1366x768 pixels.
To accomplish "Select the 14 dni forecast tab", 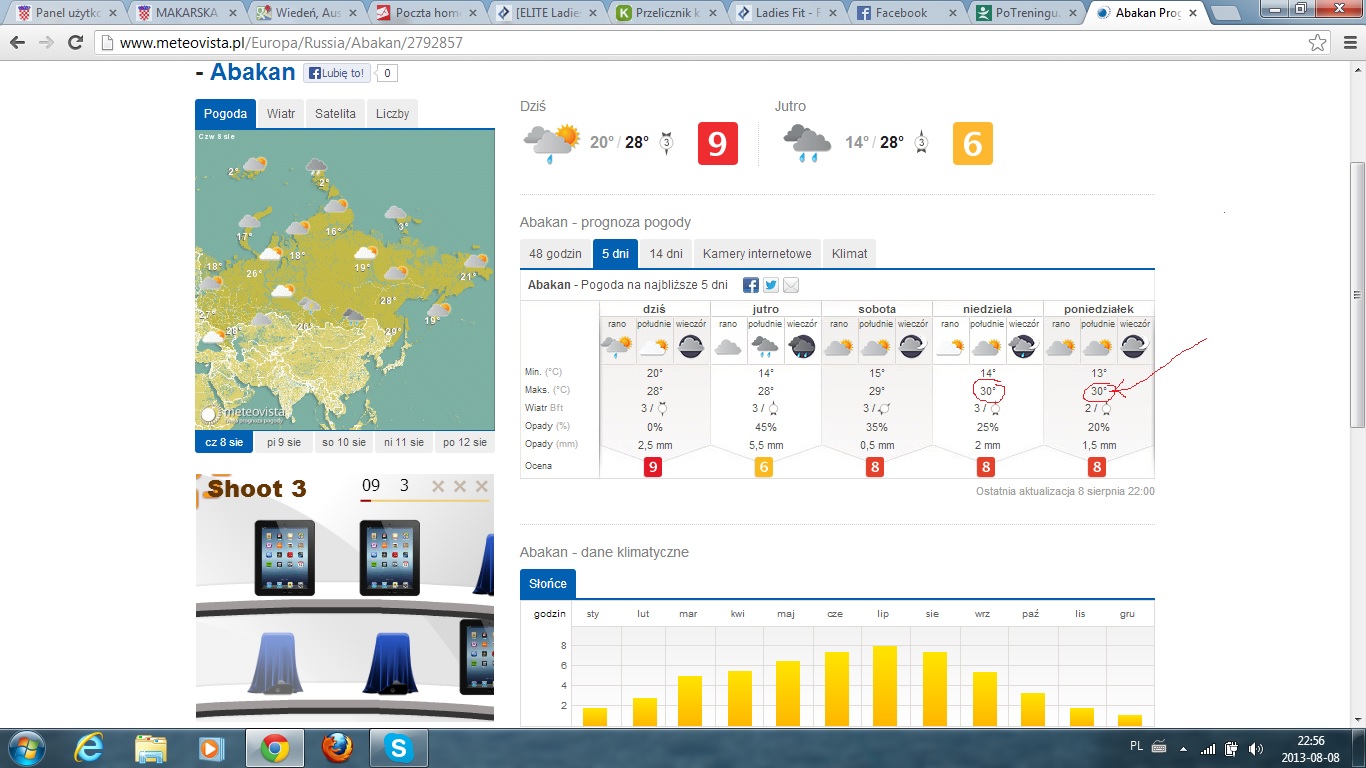I will 665,254.
